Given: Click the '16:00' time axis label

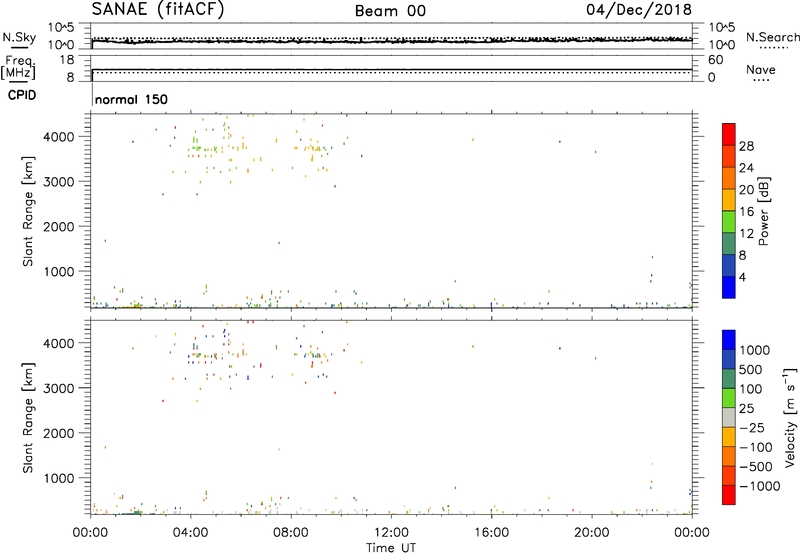Looking at the screenshot, I should (x=491, y=533).
